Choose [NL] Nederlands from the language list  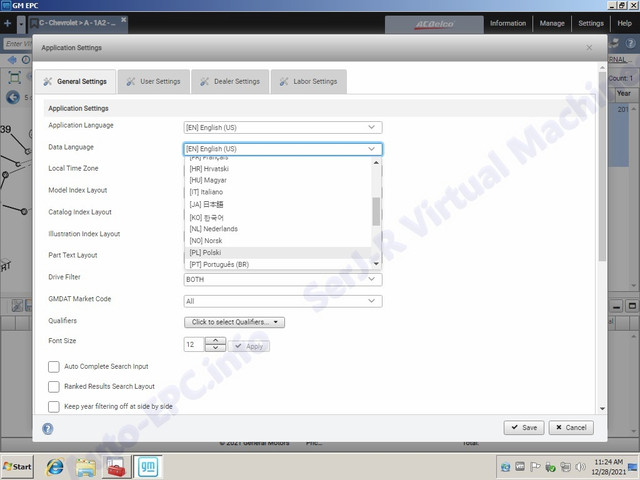click(x=278, y=229)
